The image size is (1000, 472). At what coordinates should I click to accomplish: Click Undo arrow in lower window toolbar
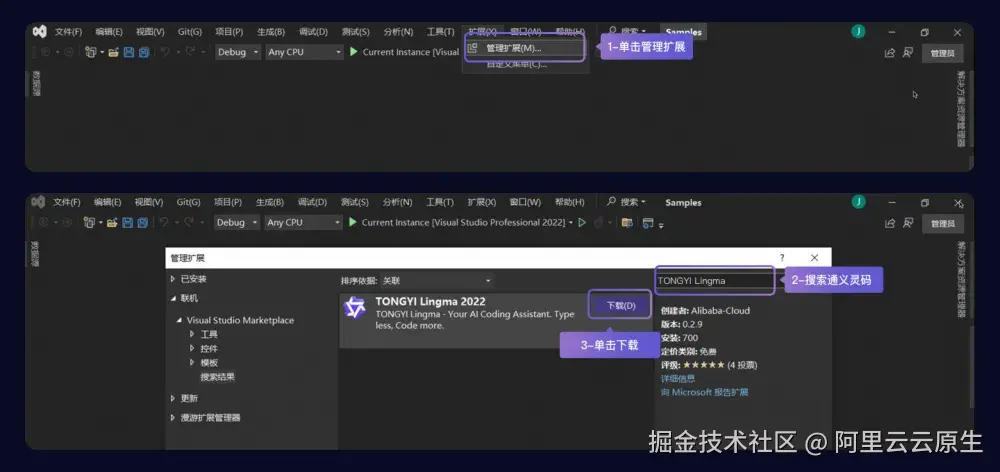(x=165, y=223)
